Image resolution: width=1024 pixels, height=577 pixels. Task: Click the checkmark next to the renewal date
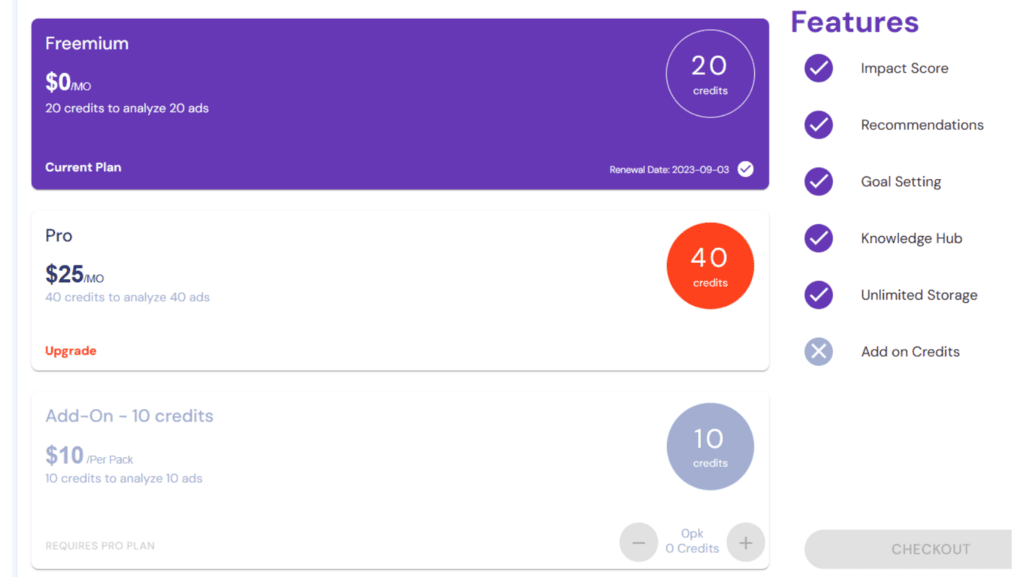coord(745,169)
